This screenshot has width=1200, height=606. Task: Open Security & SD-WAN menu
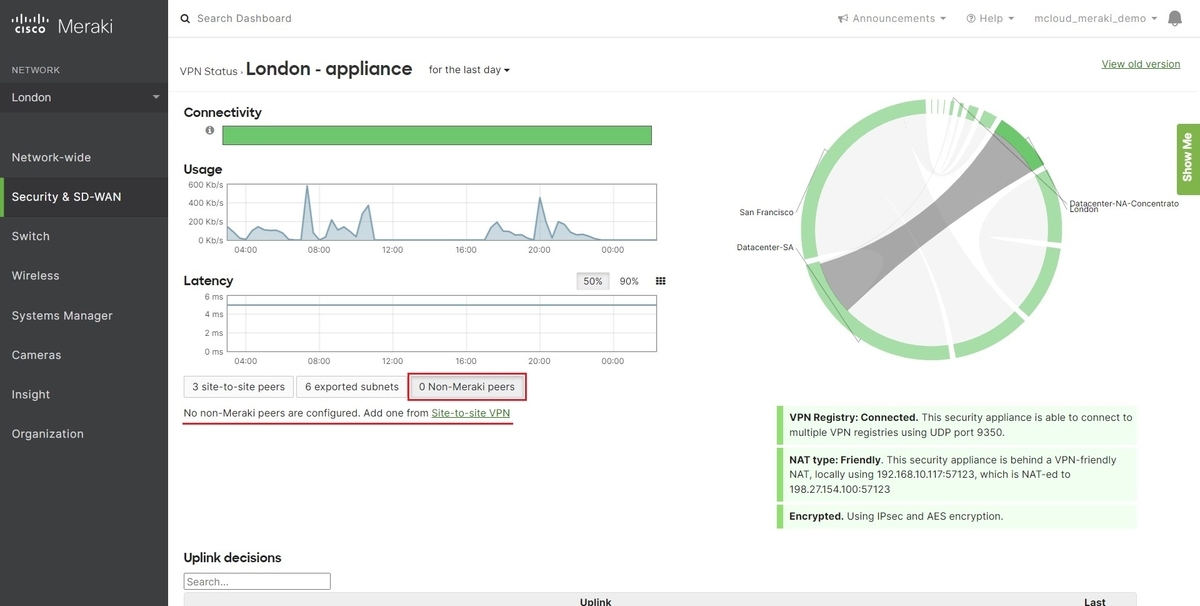coord(84,197)
